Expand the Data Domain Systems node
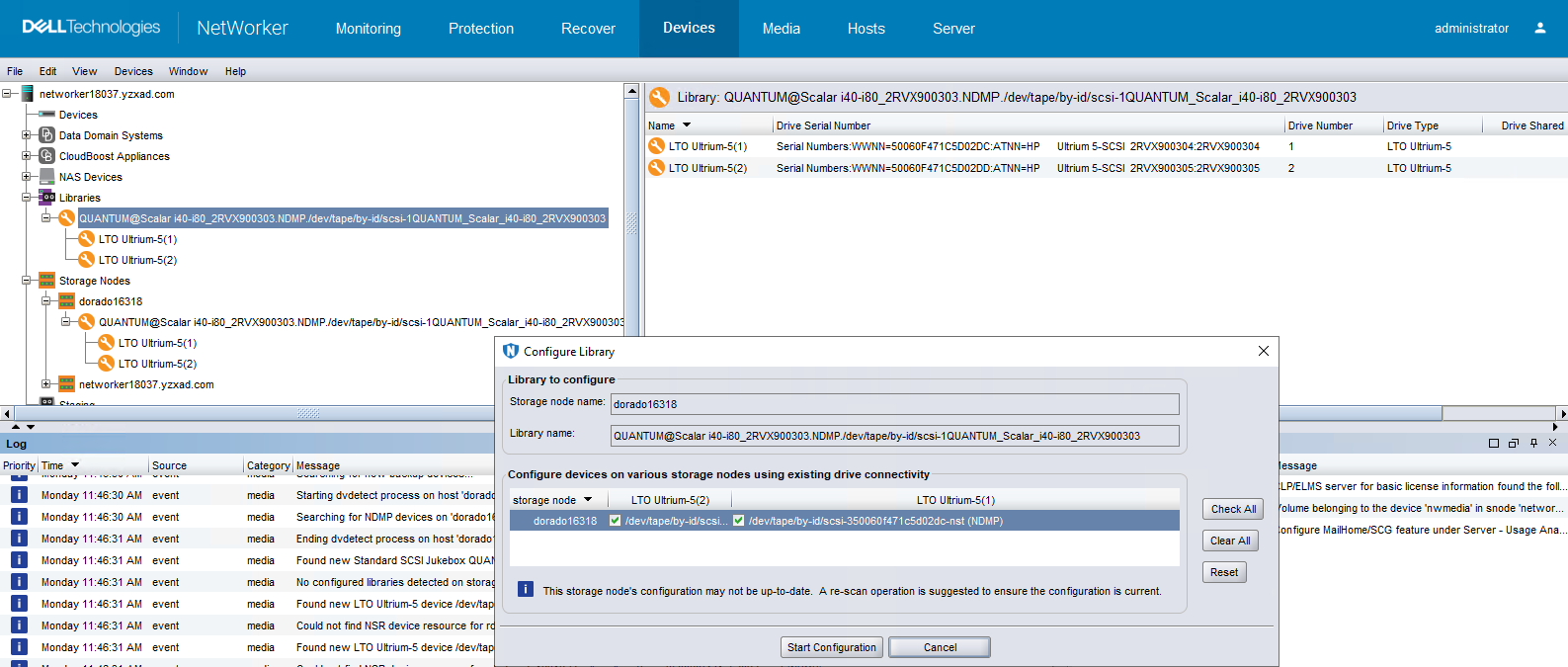1568x667 pixels. 27,135
